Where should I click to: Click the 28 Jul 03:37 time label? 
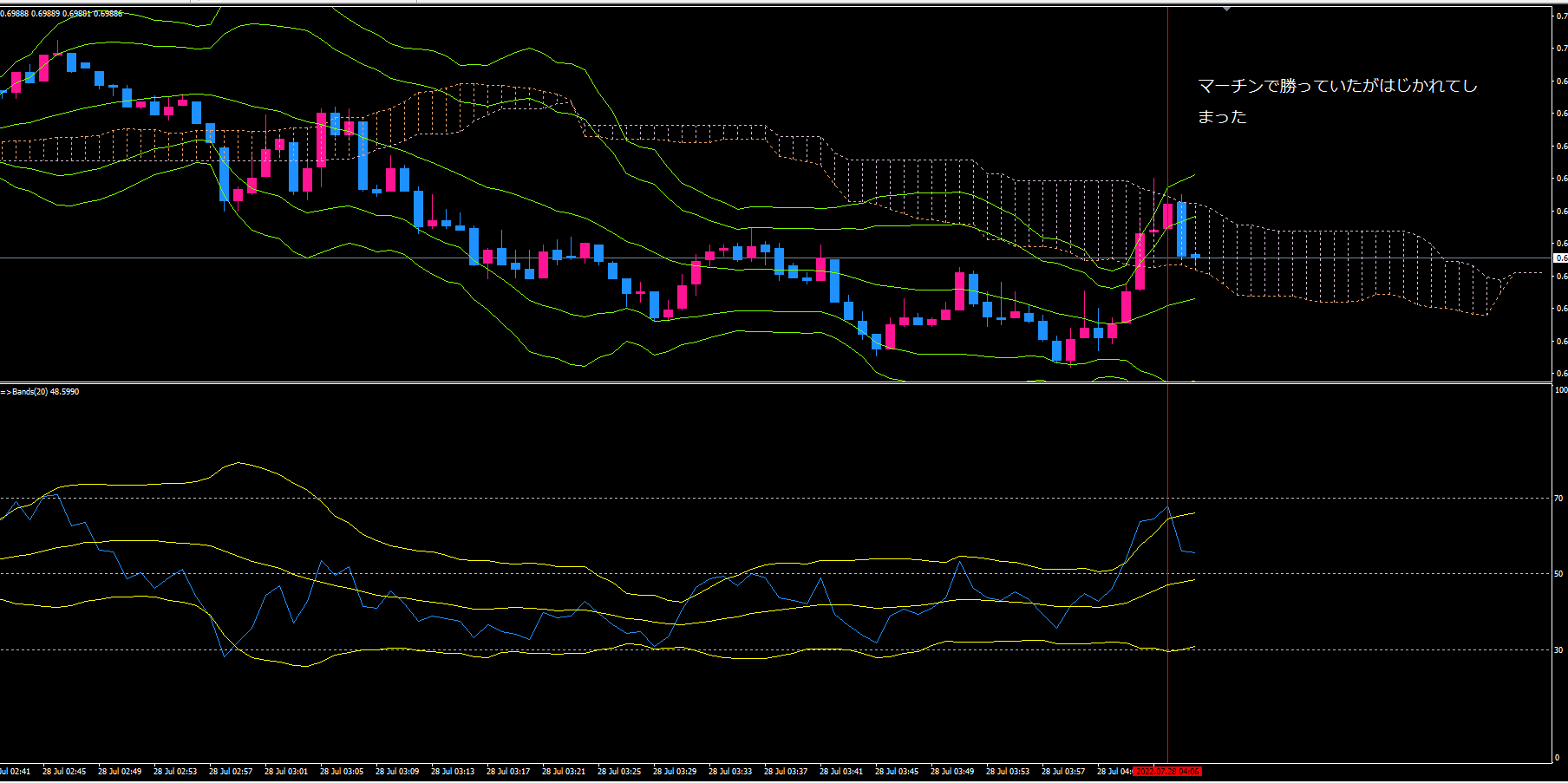[x=786, y=771]
